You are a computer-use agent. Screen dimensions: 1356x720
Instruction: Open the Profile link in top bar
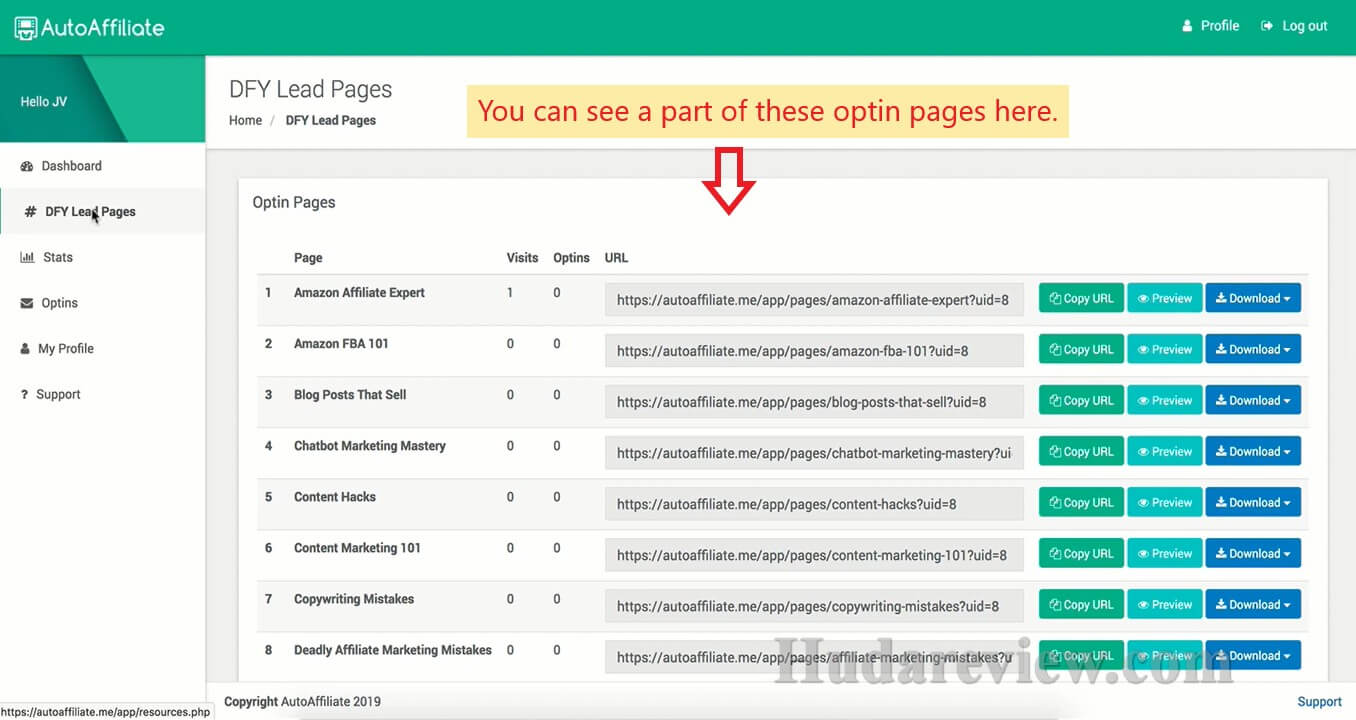point(1210,26)
